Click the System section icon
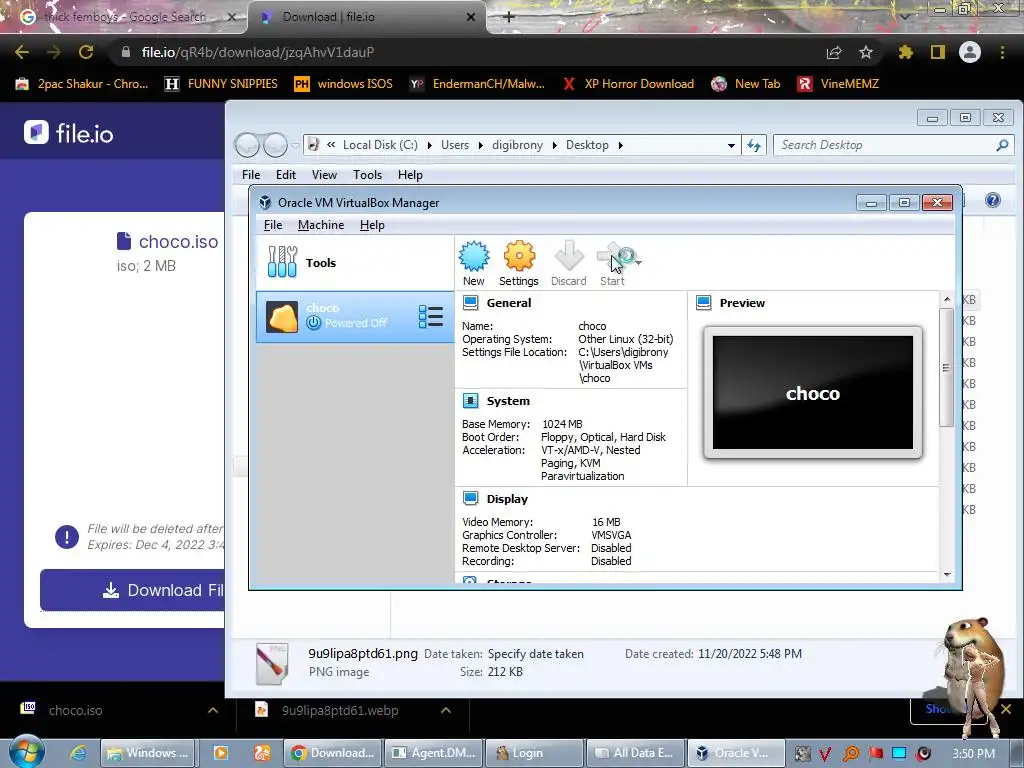Viewport: 1024px width, 768px height. (470, 400)
